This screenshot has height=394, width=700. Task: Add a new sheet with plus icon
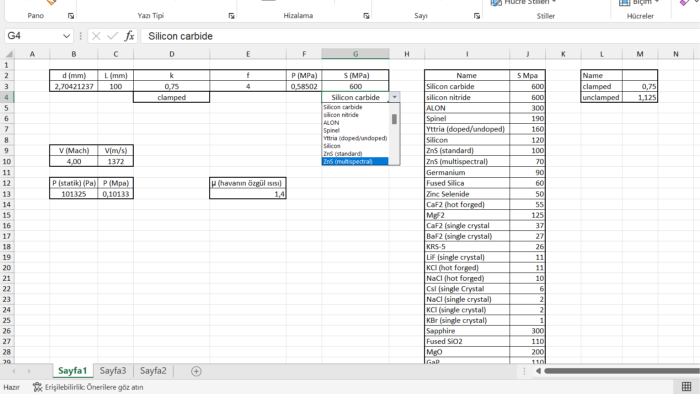point(196,371)
